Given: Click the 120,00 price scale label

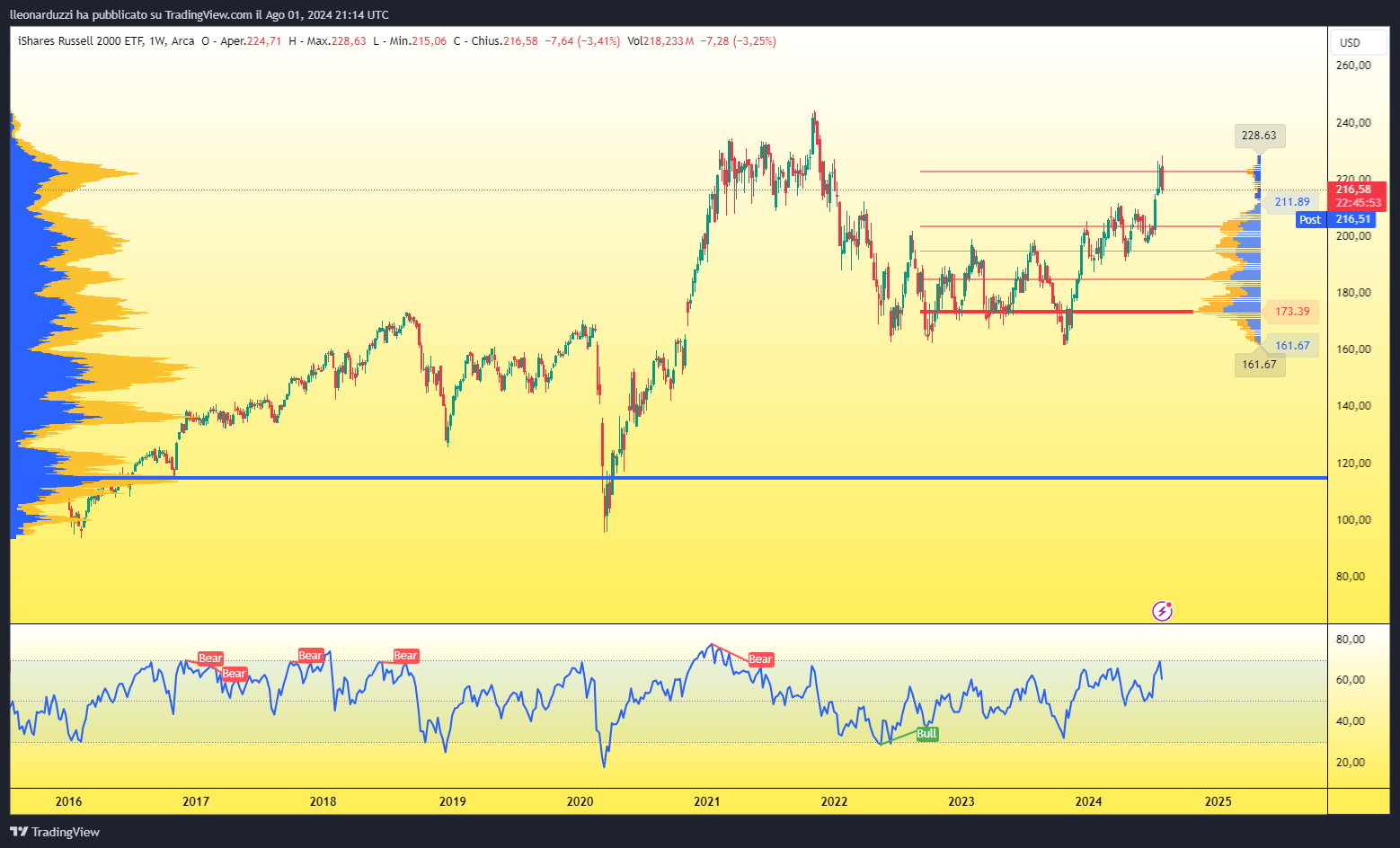Looking at the screenshot, I should pos(1353,464).
